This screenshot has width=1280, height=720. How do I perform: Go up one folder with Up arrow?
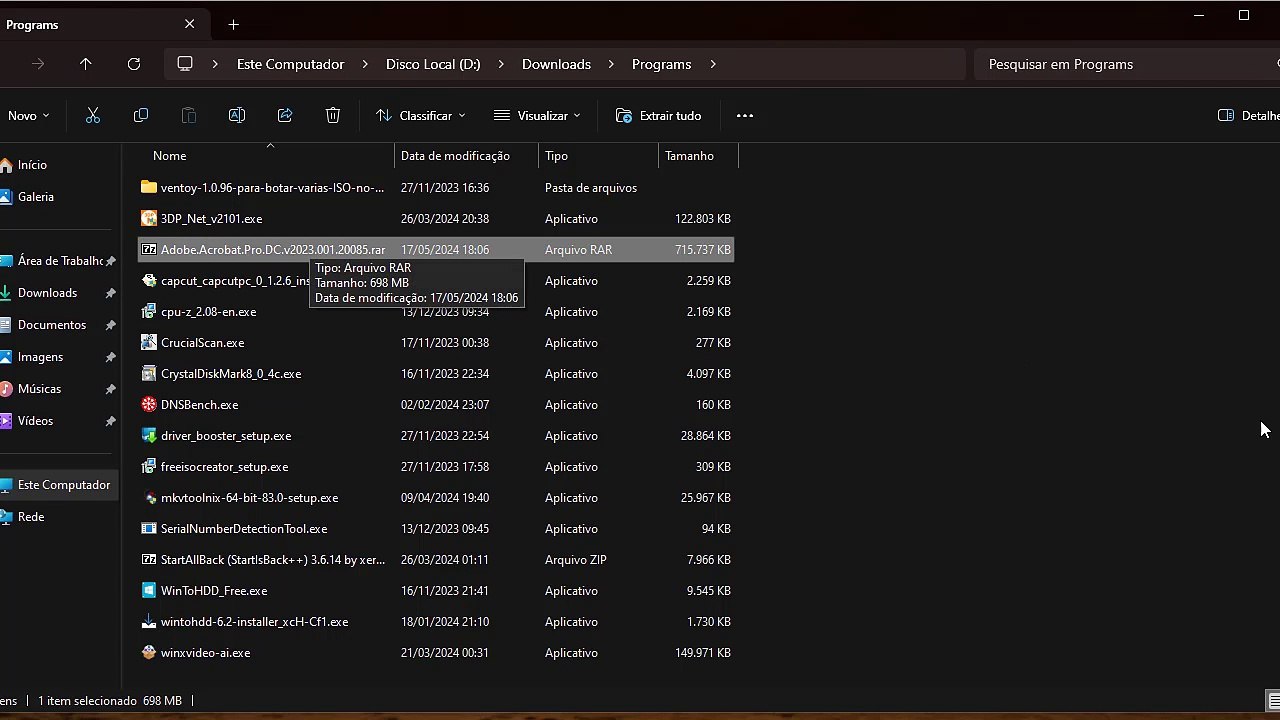click(x=86, y=64)
